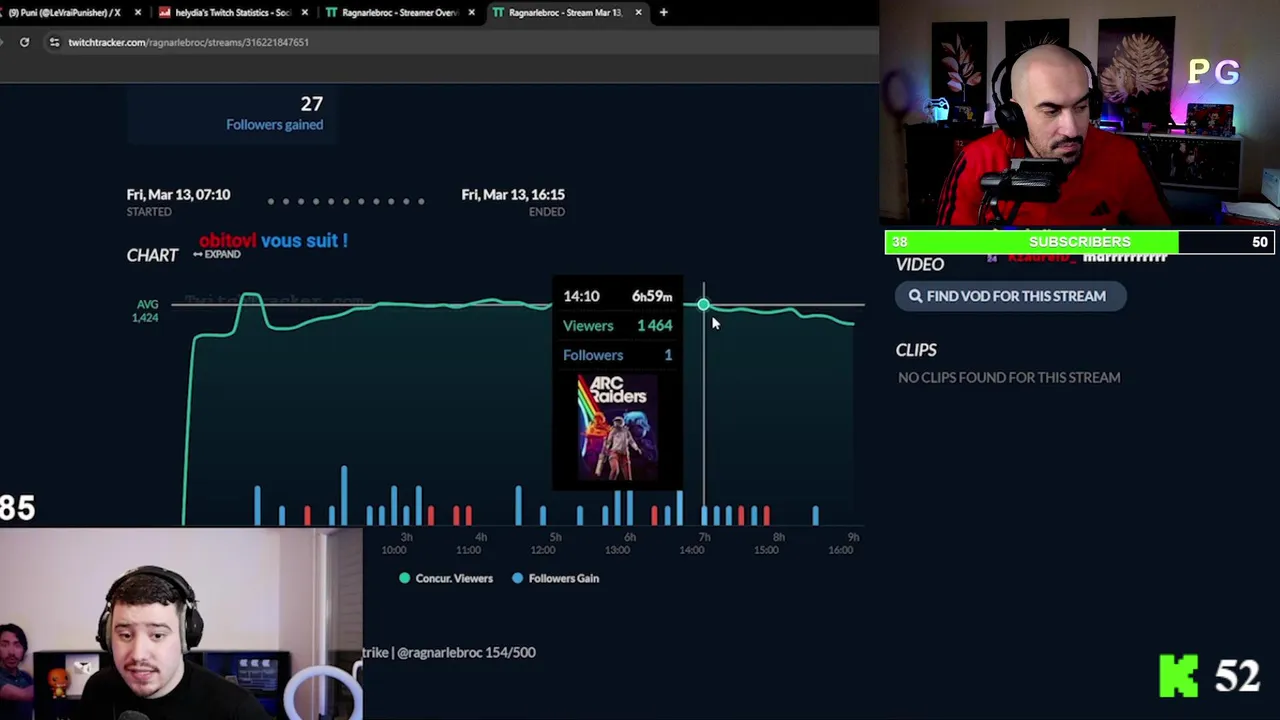Click the AVG 1,424 label on chart
The width and height of the screenshot is (1280, 720).
146,310
